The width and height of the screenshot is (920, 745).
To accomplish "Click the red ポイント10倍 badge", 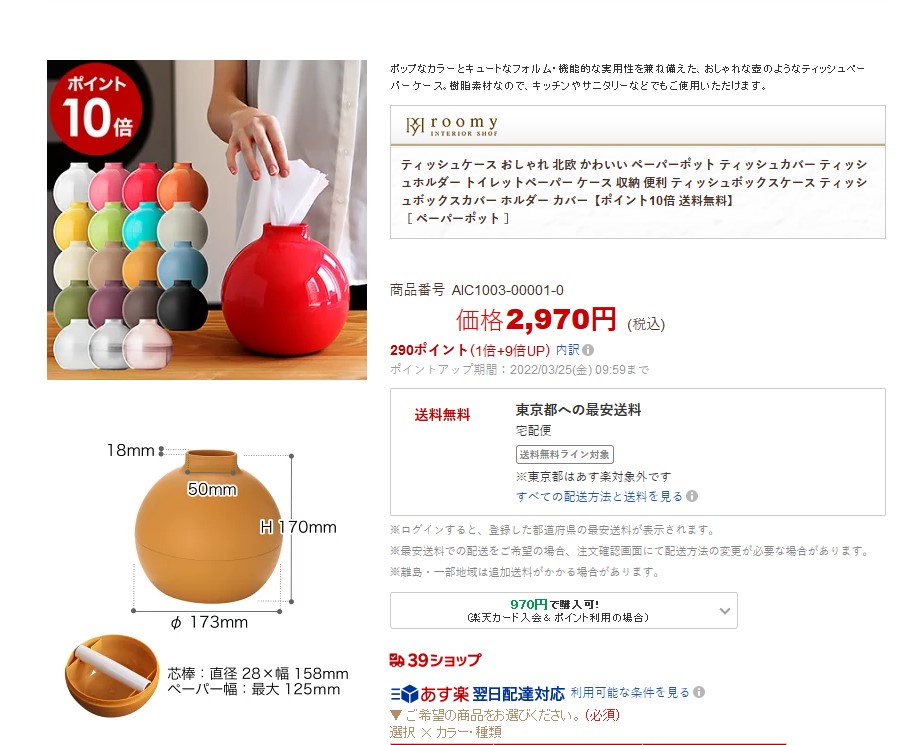I will [96, 110].
